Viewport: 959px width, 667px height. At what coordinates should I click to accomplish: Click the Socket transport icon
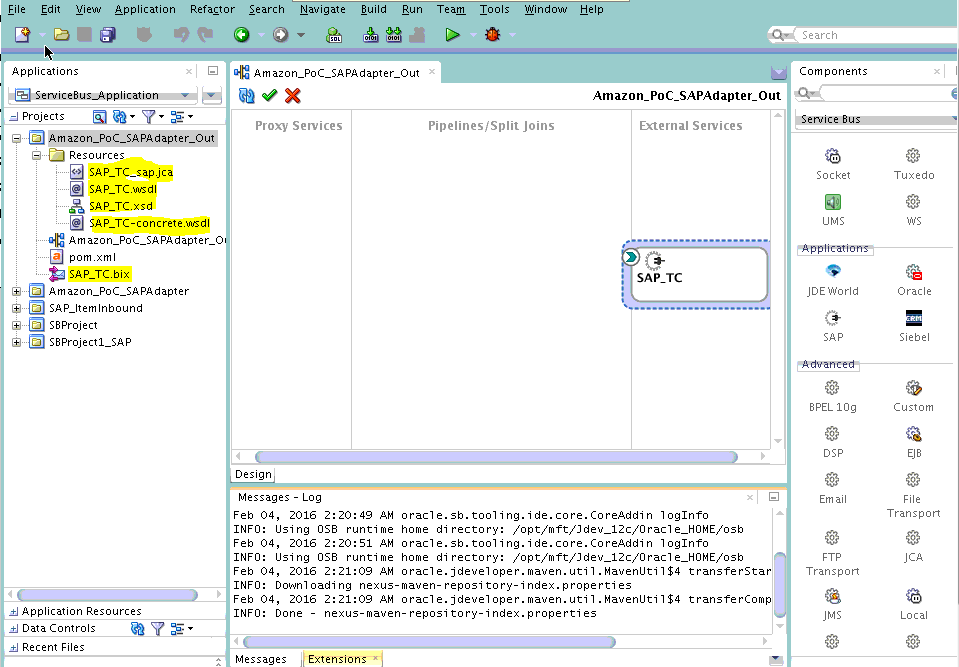(833, 156)
